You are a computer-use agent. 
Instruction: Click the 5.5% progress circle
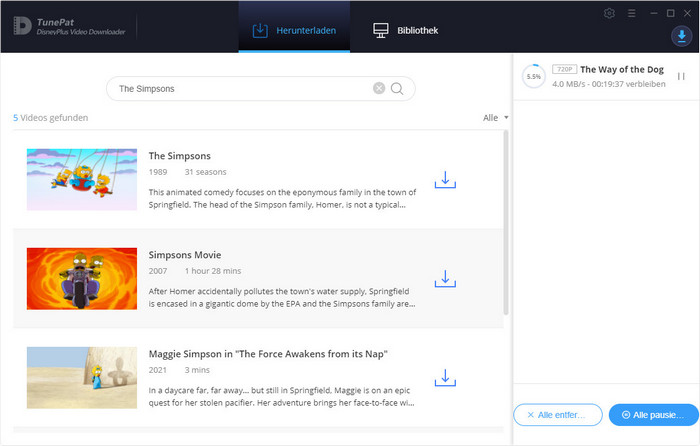(x=533, y=76)
